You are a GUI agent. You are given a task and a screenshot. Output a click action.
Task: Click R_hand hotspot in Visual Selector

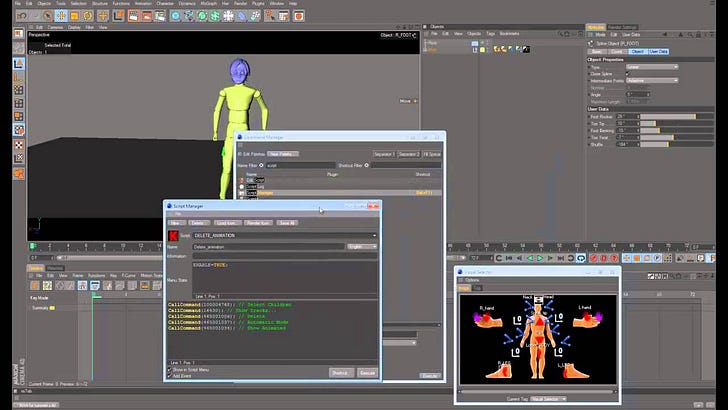pyautogui.click(x=488, y=318)
